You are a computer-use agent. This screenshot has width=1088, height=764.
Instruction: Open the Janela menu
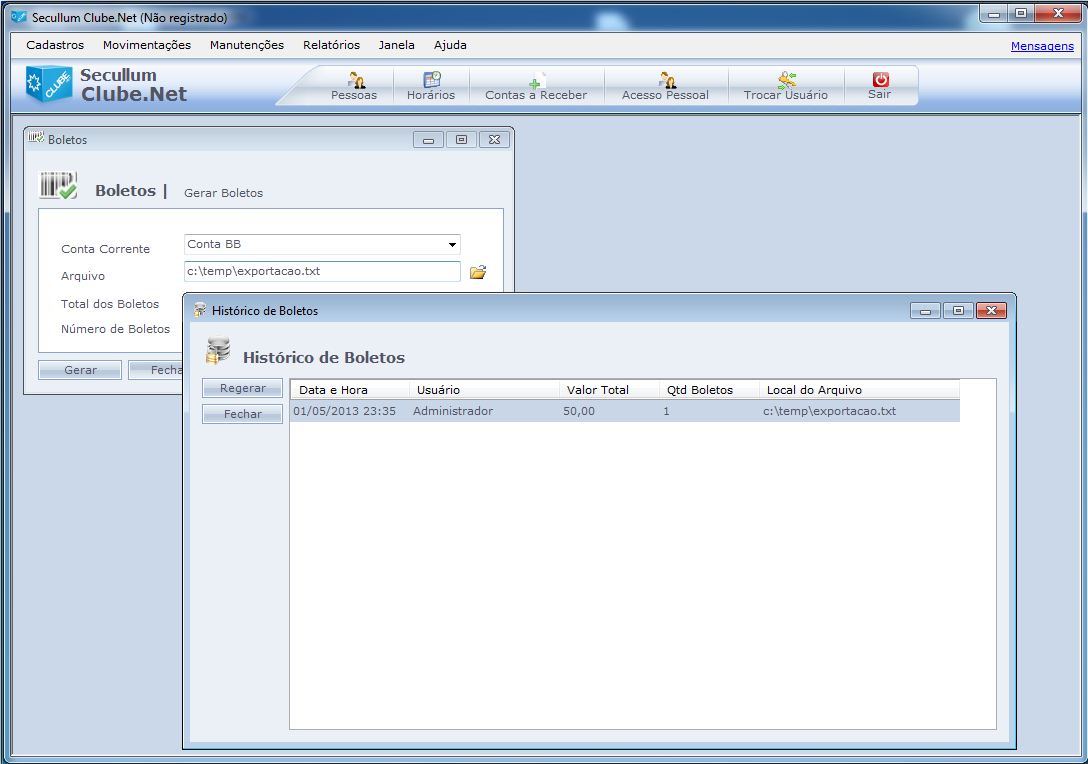396,45
